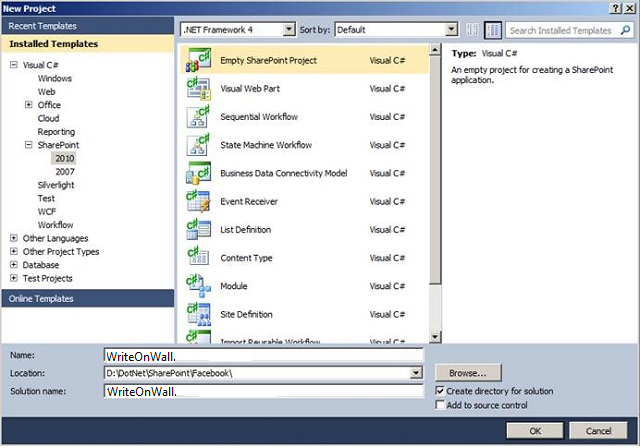Viewport: 643px width, 448px height.
Task: Select the Workflow category in tree
Action: click(x=55, y=225)
